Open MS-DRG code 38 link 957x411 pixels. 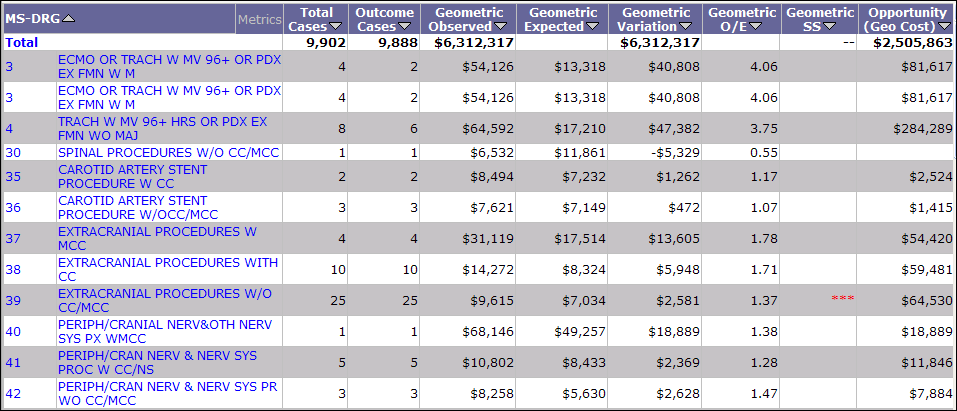pyautogui.click(x=13, y=269)
